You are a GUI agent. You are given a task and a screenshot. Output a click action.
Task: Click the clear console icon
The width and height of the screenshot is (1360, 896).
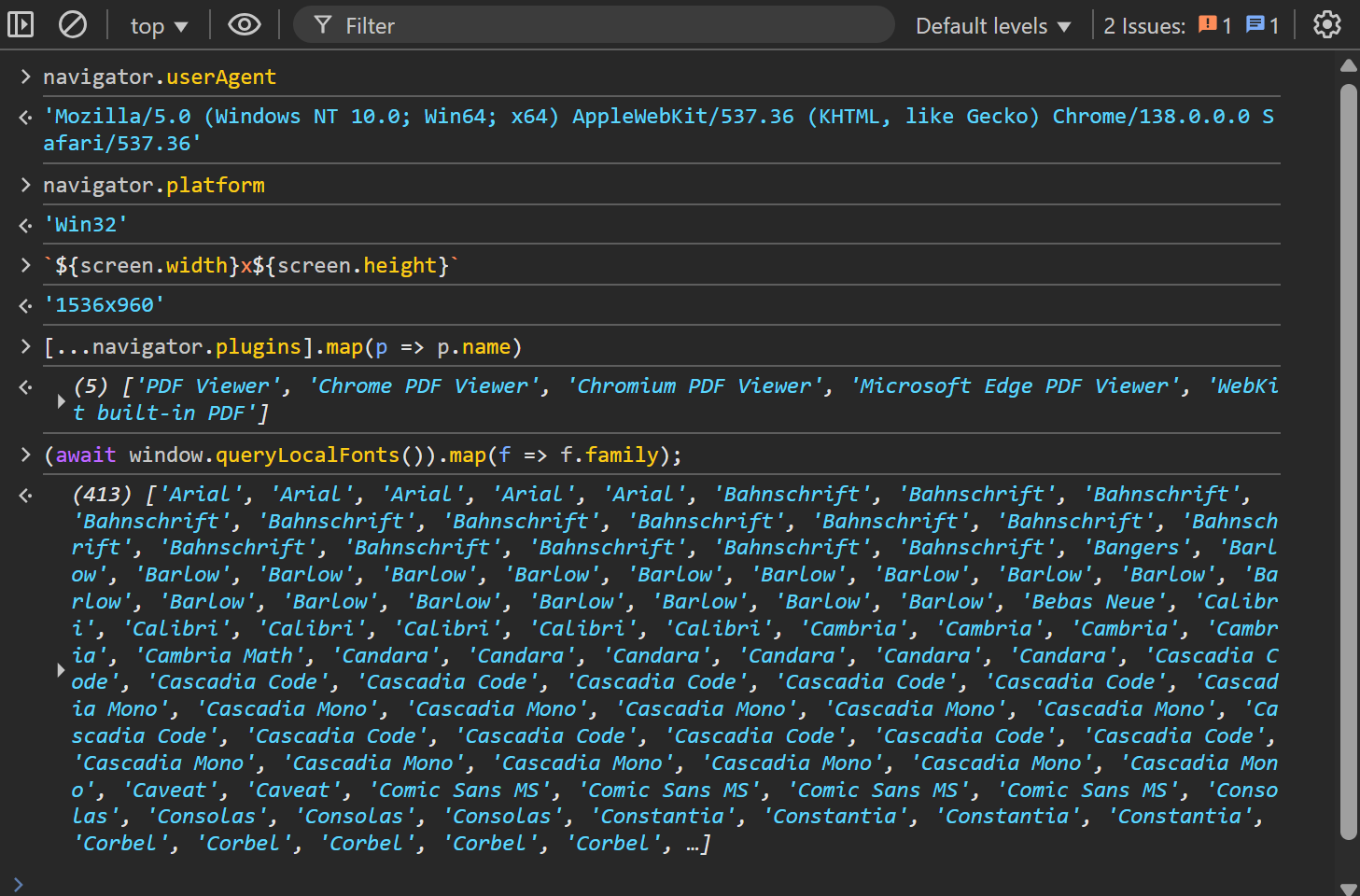coord(72,24)
